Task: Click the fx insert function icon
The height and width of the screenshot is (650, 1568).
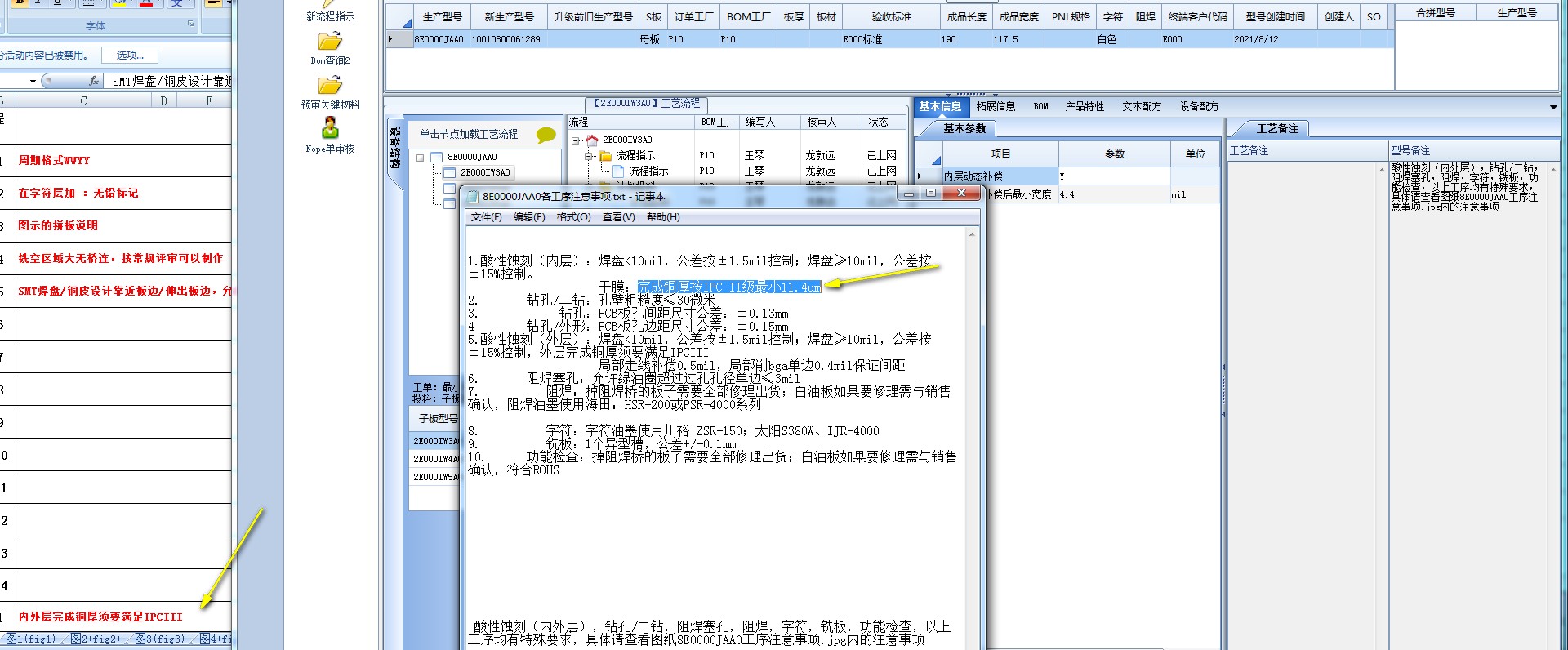Action: [94, 81]
